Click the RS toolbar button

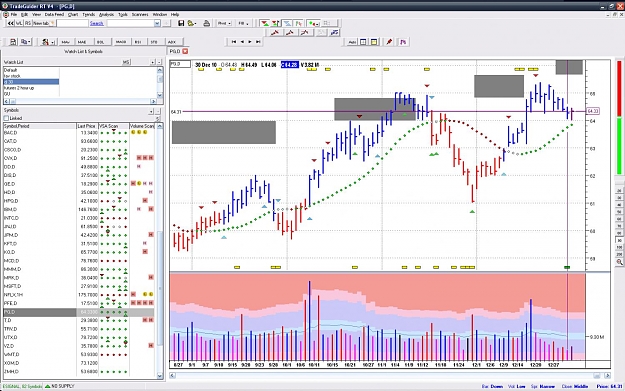pyautogui.click(x=28, y=23)
